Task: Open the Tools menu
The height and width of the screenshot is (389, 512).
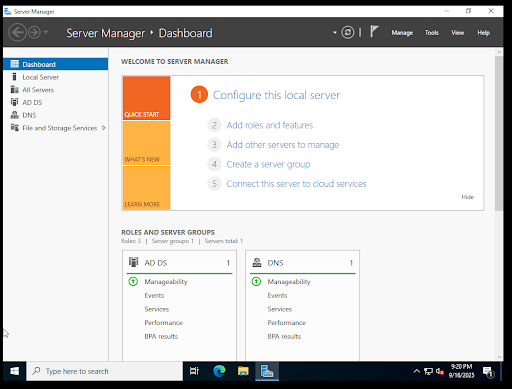Action: coord(431,33)
